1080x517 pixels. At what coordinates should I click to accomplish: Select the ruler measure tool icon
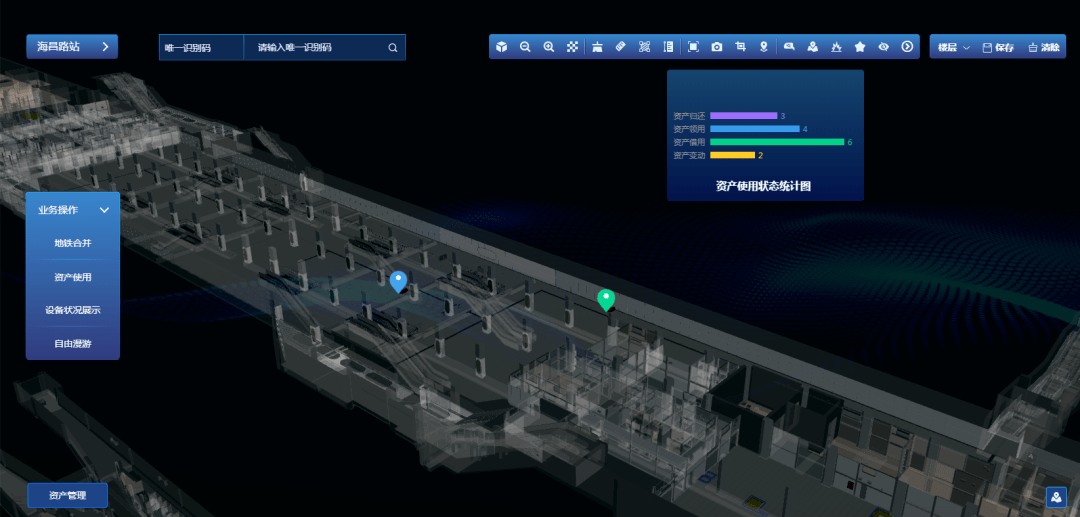[x=620, y=47]
